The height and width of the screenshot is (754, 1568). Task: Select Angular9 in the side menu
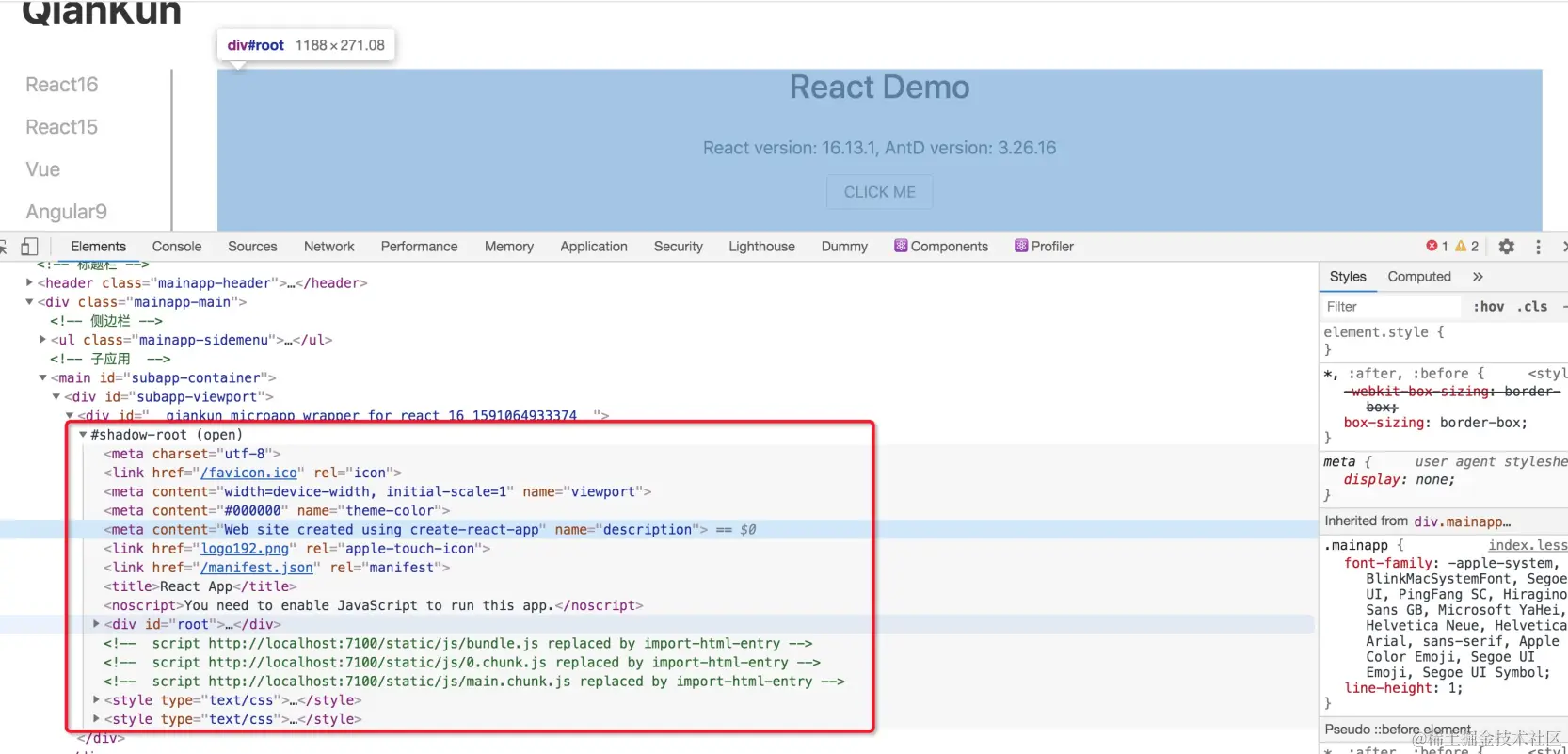(67, 212)
